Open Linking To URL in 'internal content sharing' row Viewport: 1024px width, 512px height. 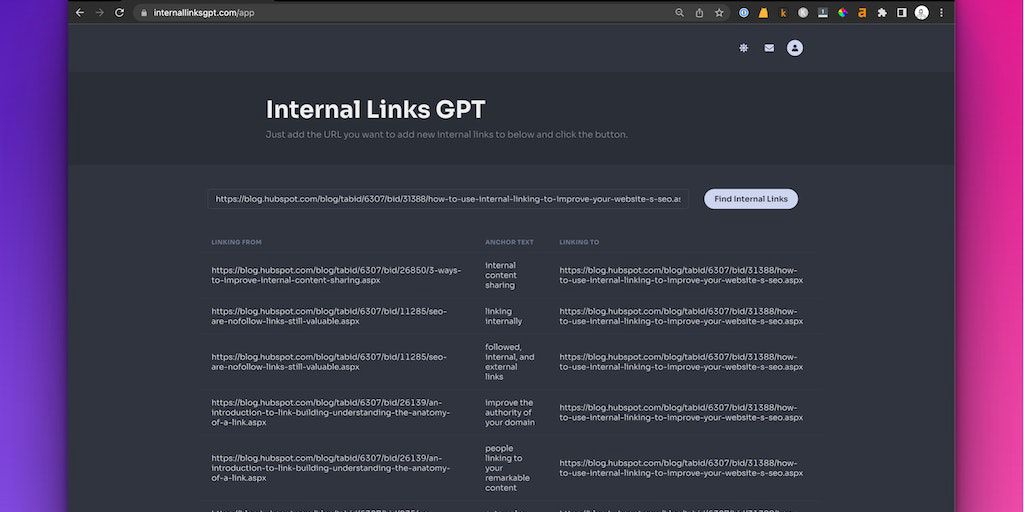tap(681, 276)
